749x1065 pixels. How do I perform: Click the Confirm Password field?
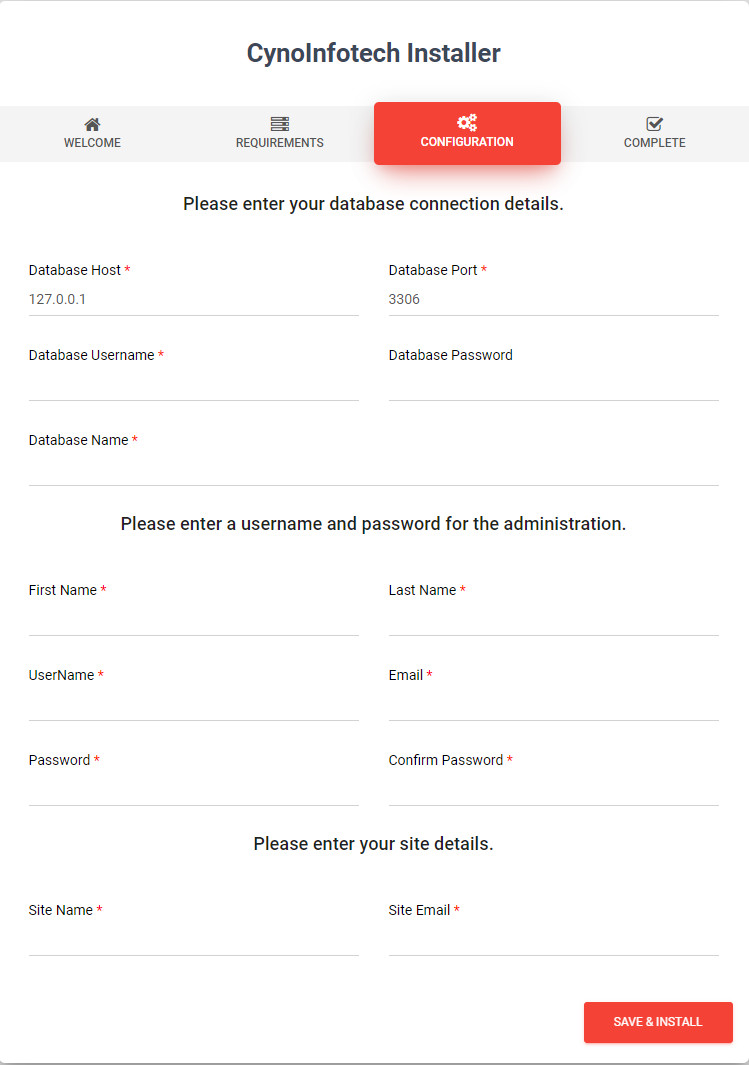pyautogui.click(x=553, y=789)
